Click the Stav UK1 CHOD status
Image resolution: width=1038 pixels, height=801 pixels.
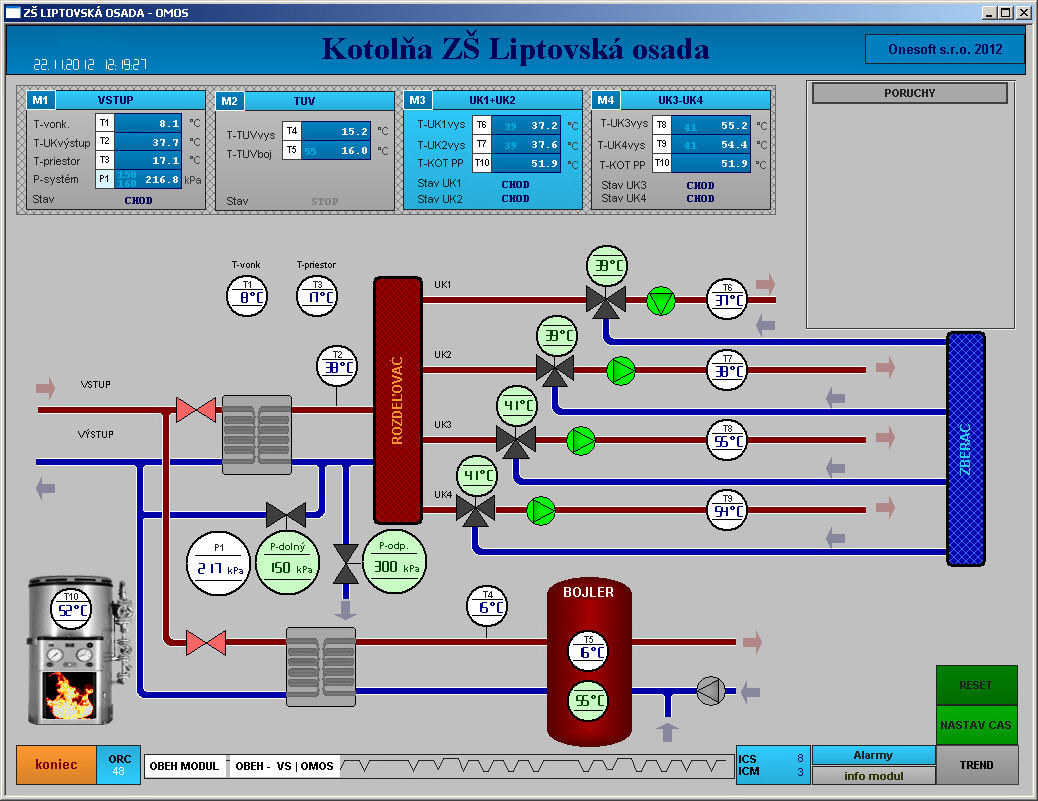tap(515, 185)
